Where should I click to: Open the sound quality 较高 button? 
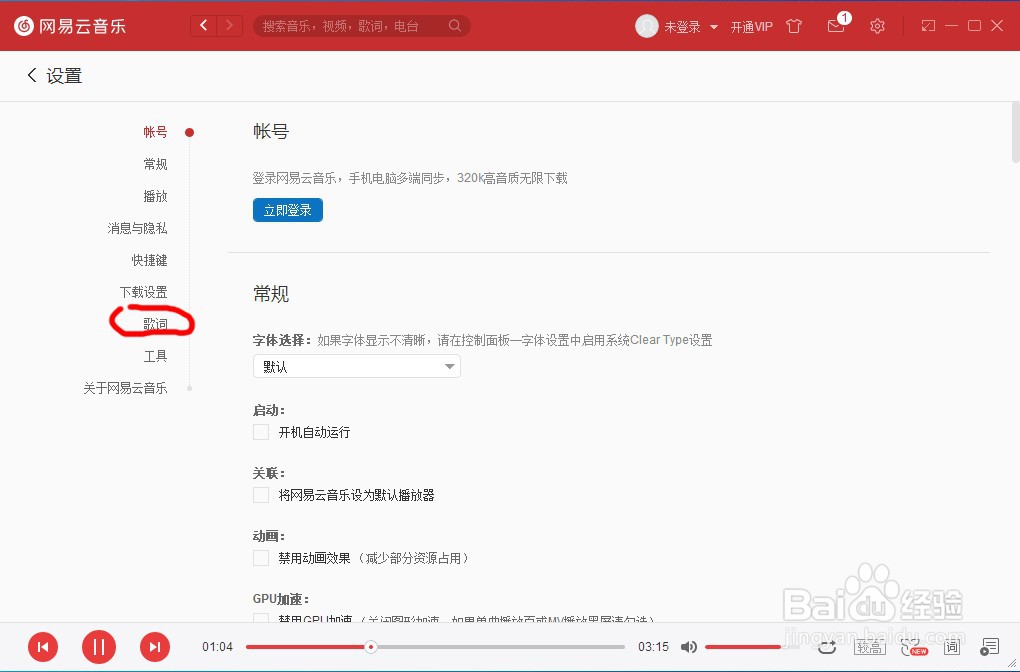coord(869,647)
